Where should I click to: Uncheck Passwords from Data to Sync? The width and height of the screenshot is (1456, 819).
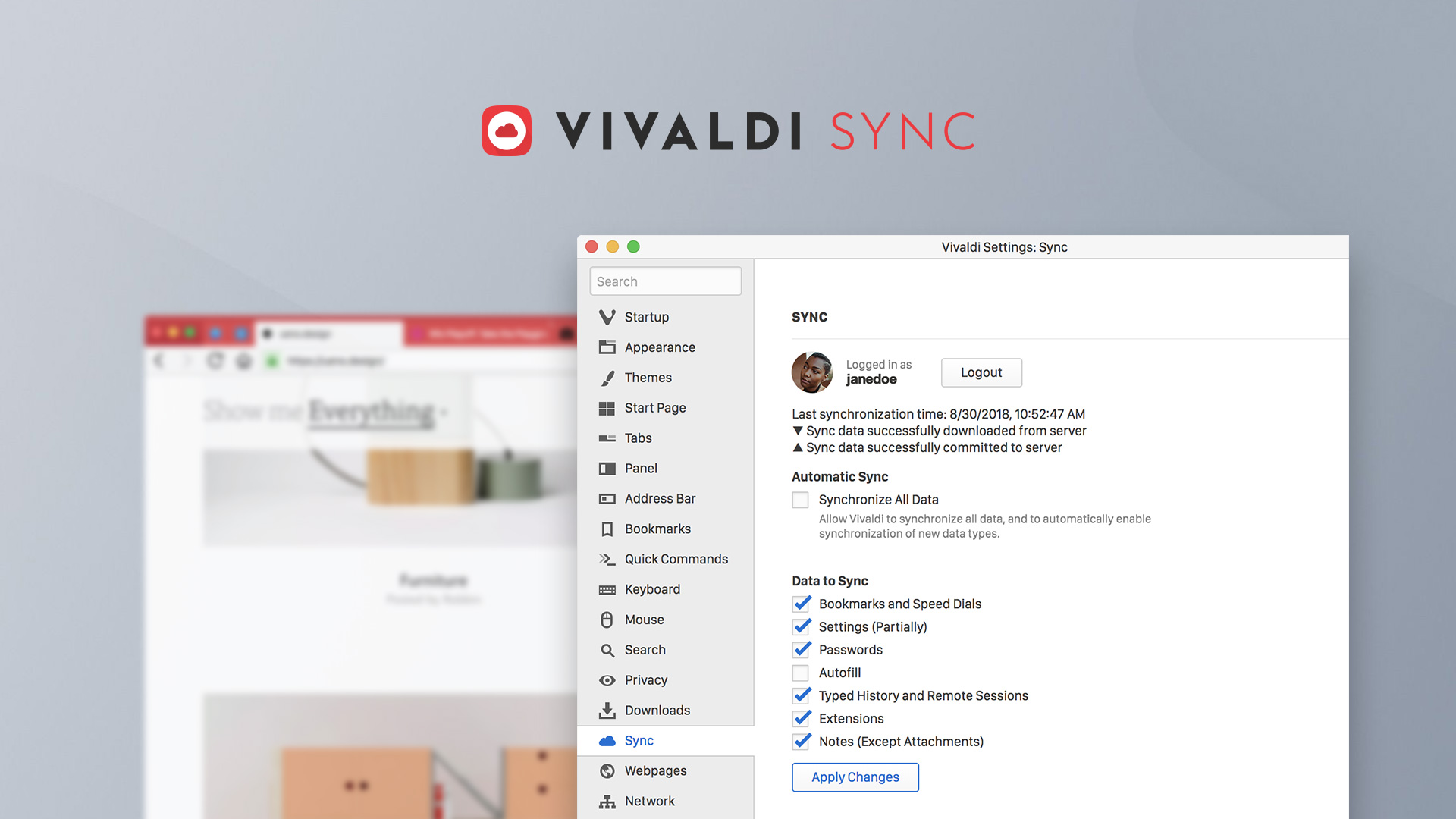[x=800, y=650]
